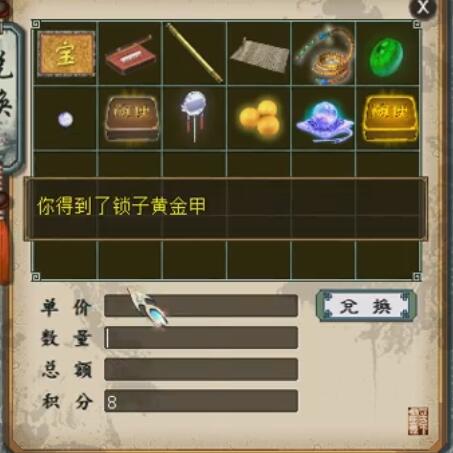The image size is (453, 453).
Task: Select the golden 宝 treasure map item
Action: tap(66, 54)
